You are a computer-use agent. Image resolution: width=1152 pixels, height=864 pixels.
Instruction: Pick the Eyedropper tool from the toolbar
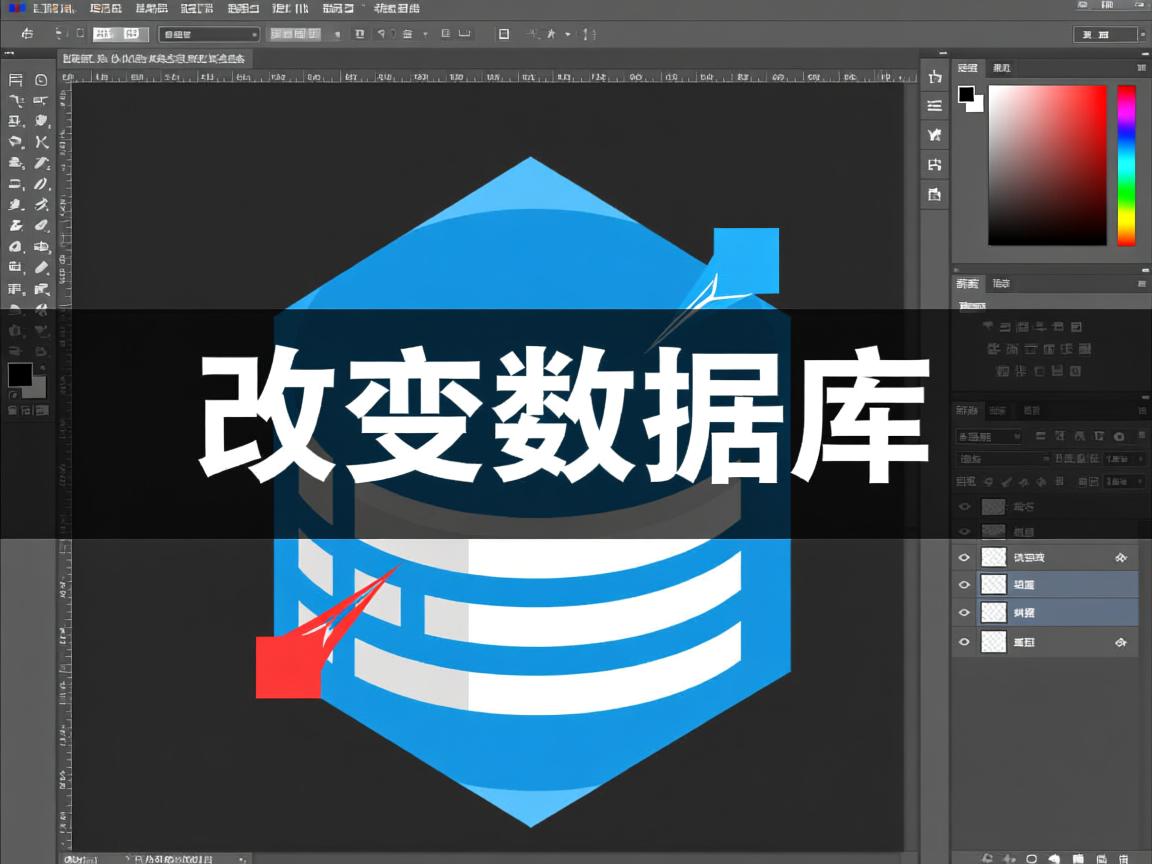pyautogui.click(x=41, y=122)
